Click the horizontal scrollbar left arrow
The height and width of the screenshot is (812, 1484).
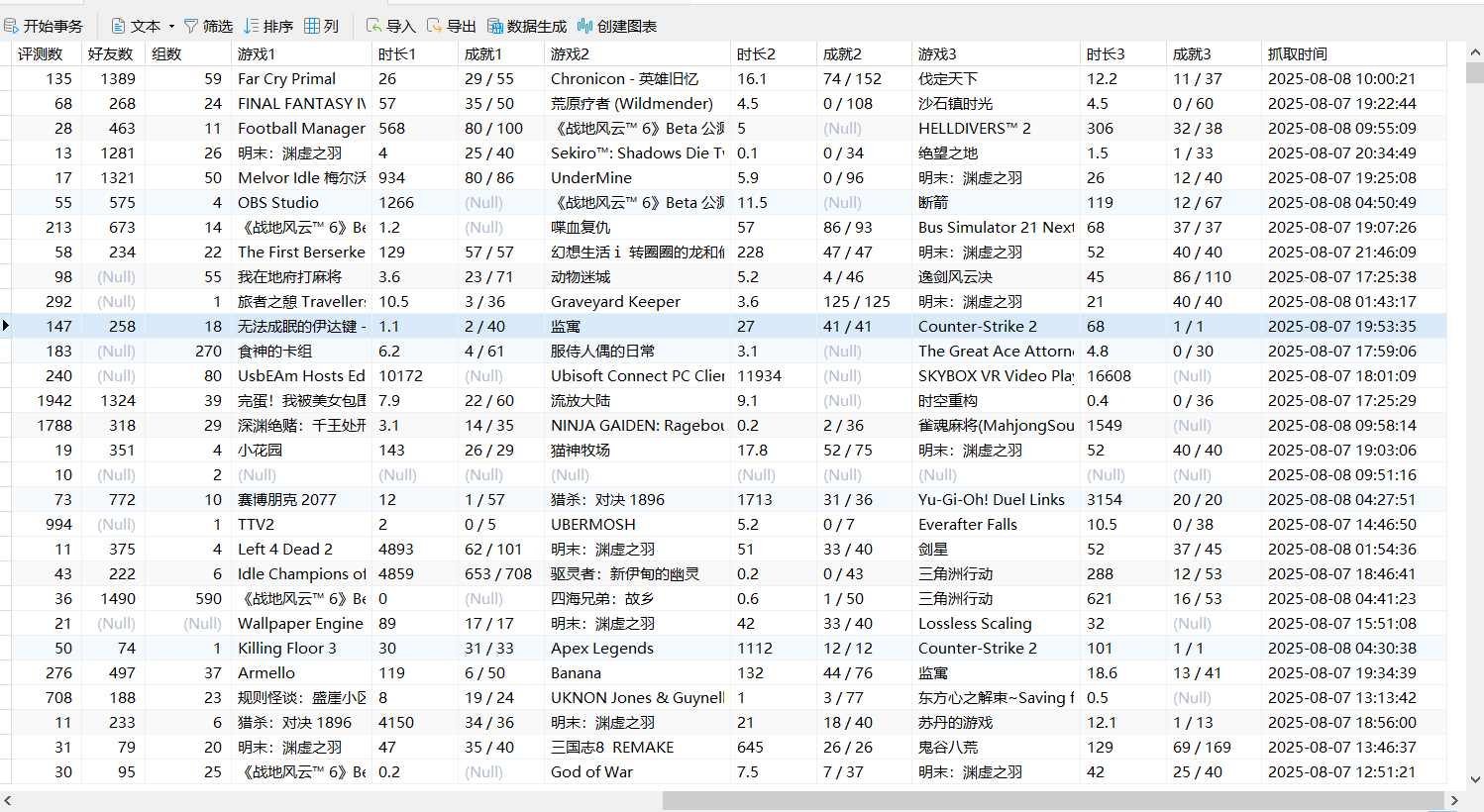coord(8,800)
